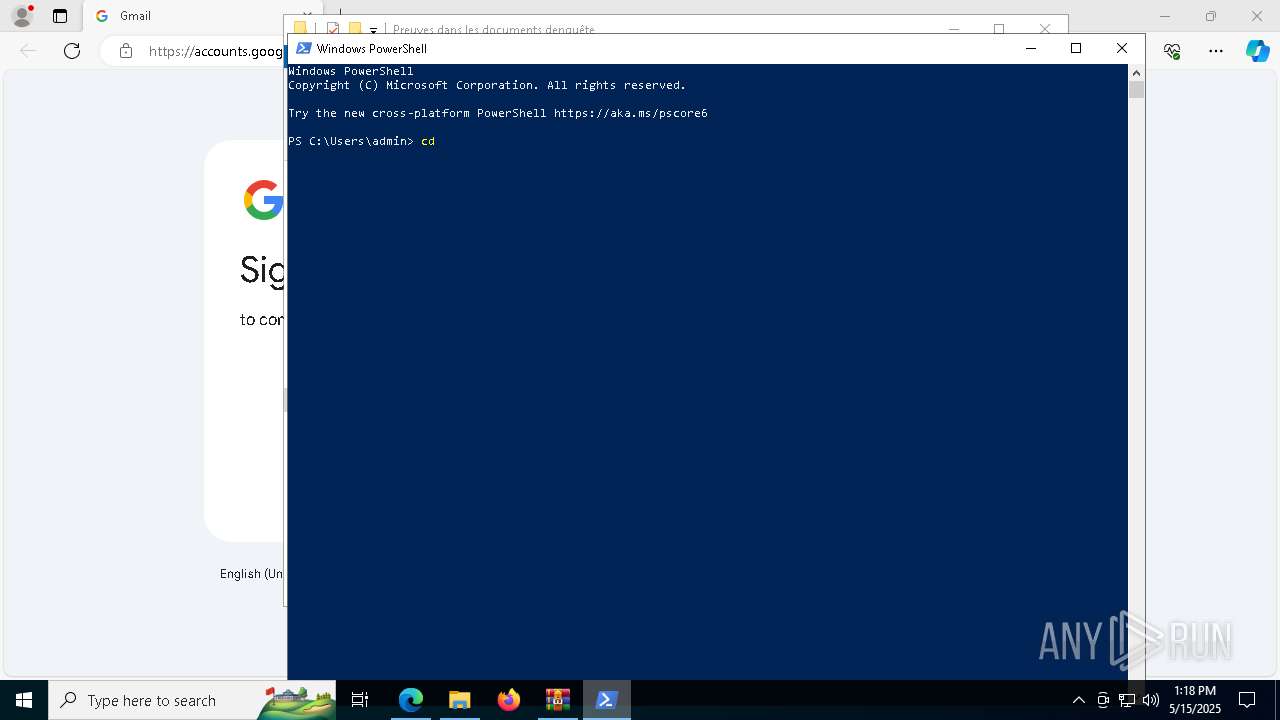The height and width of the screenshot is (720, 1280).
Task: Open the clock showing 1:18 PM
Action: (1195, 700)
